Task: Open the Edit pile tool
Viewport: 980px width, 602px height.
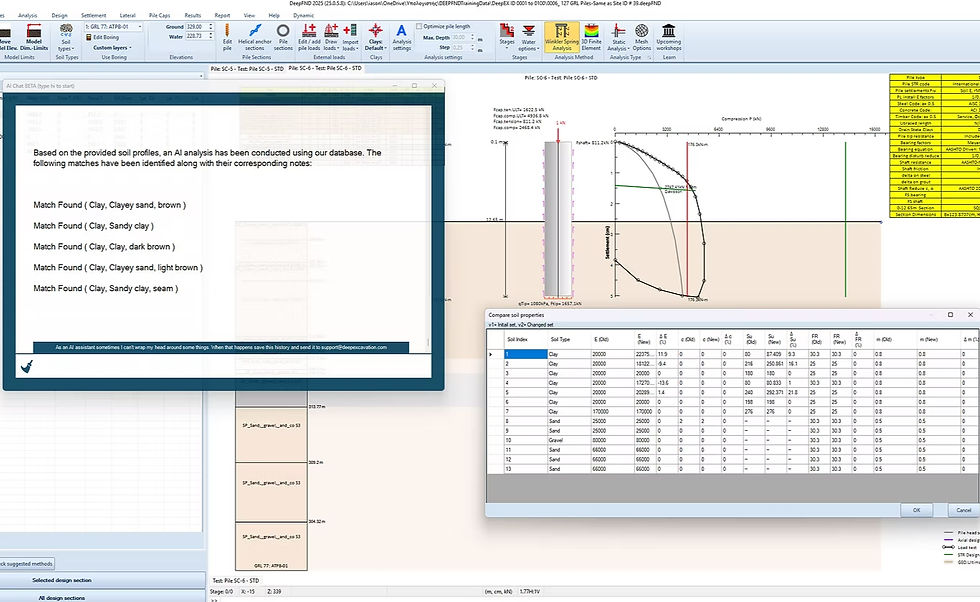Action: pos(227,37)
